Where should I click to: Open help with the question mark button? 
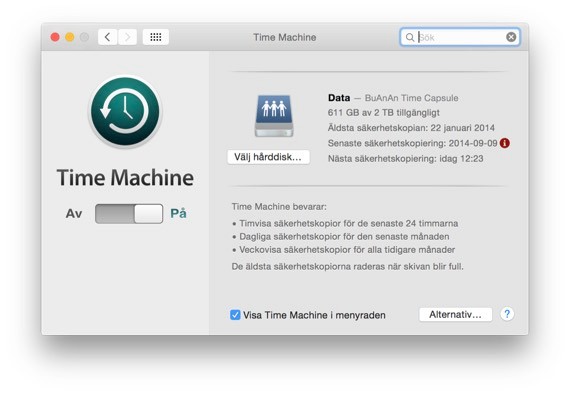[507, 314]
